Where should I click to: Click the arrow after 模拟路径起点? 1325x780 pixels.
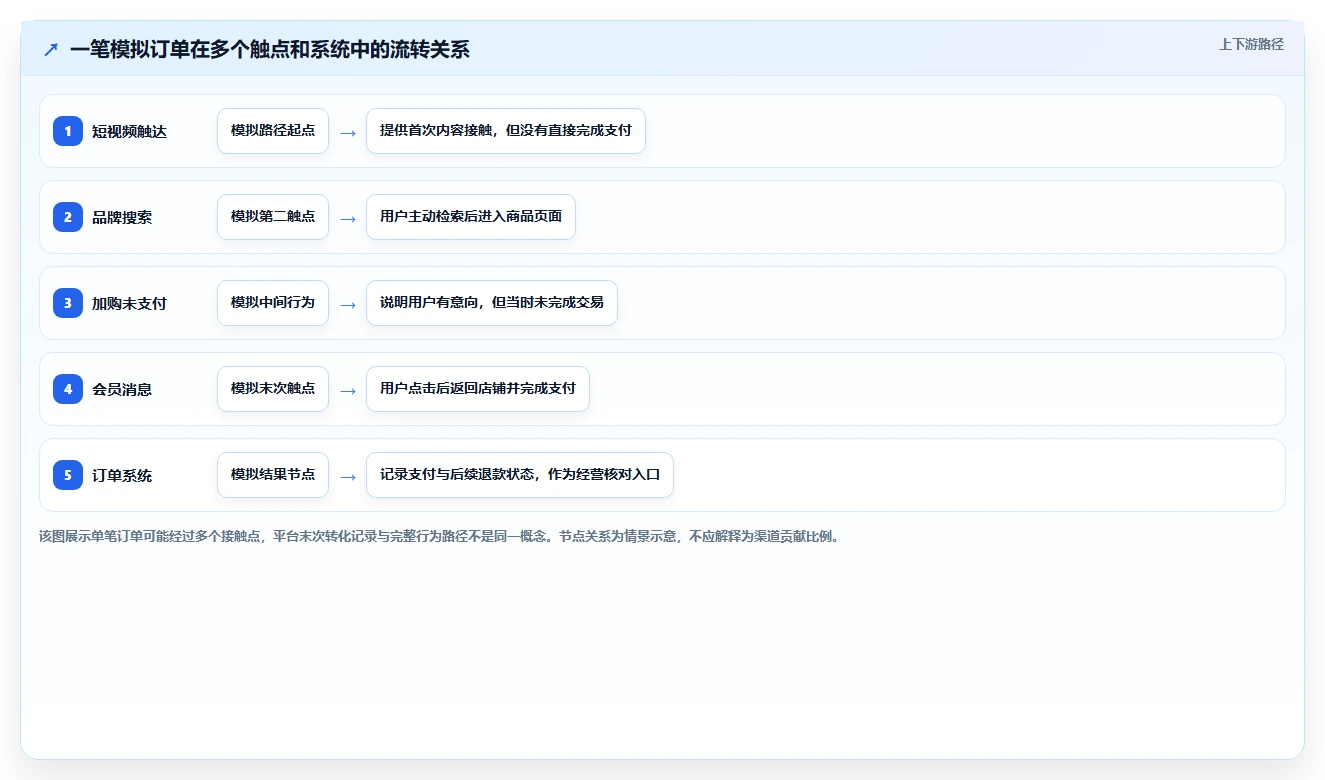point(348,132)
